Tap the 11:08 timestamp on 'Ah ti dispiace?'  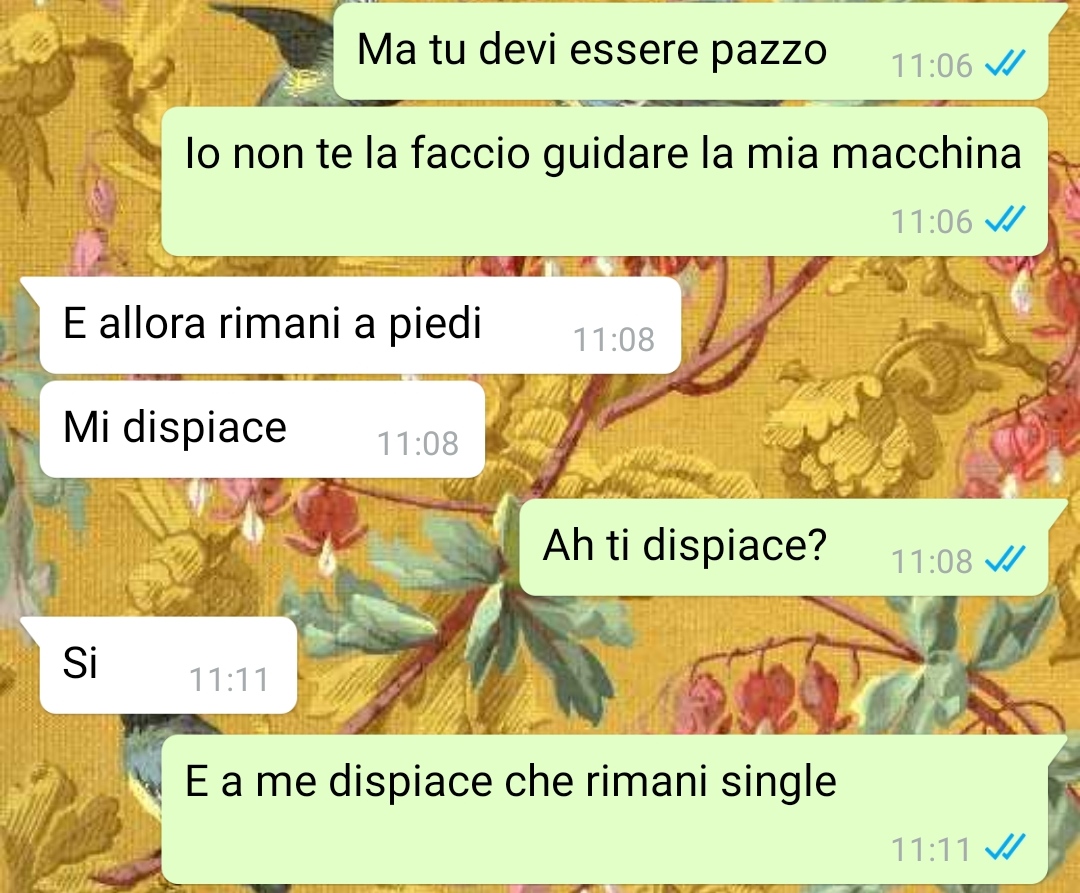931,561
